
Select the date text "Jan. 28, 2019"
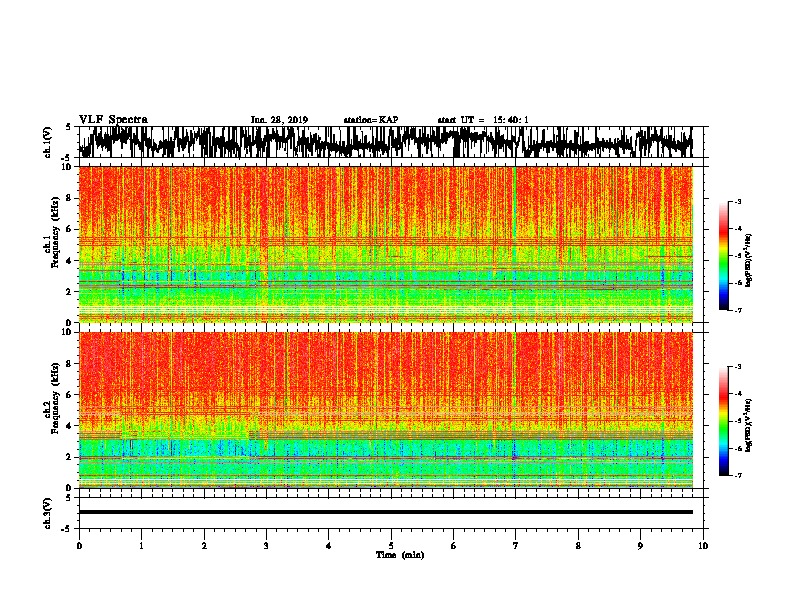[279, 120]
